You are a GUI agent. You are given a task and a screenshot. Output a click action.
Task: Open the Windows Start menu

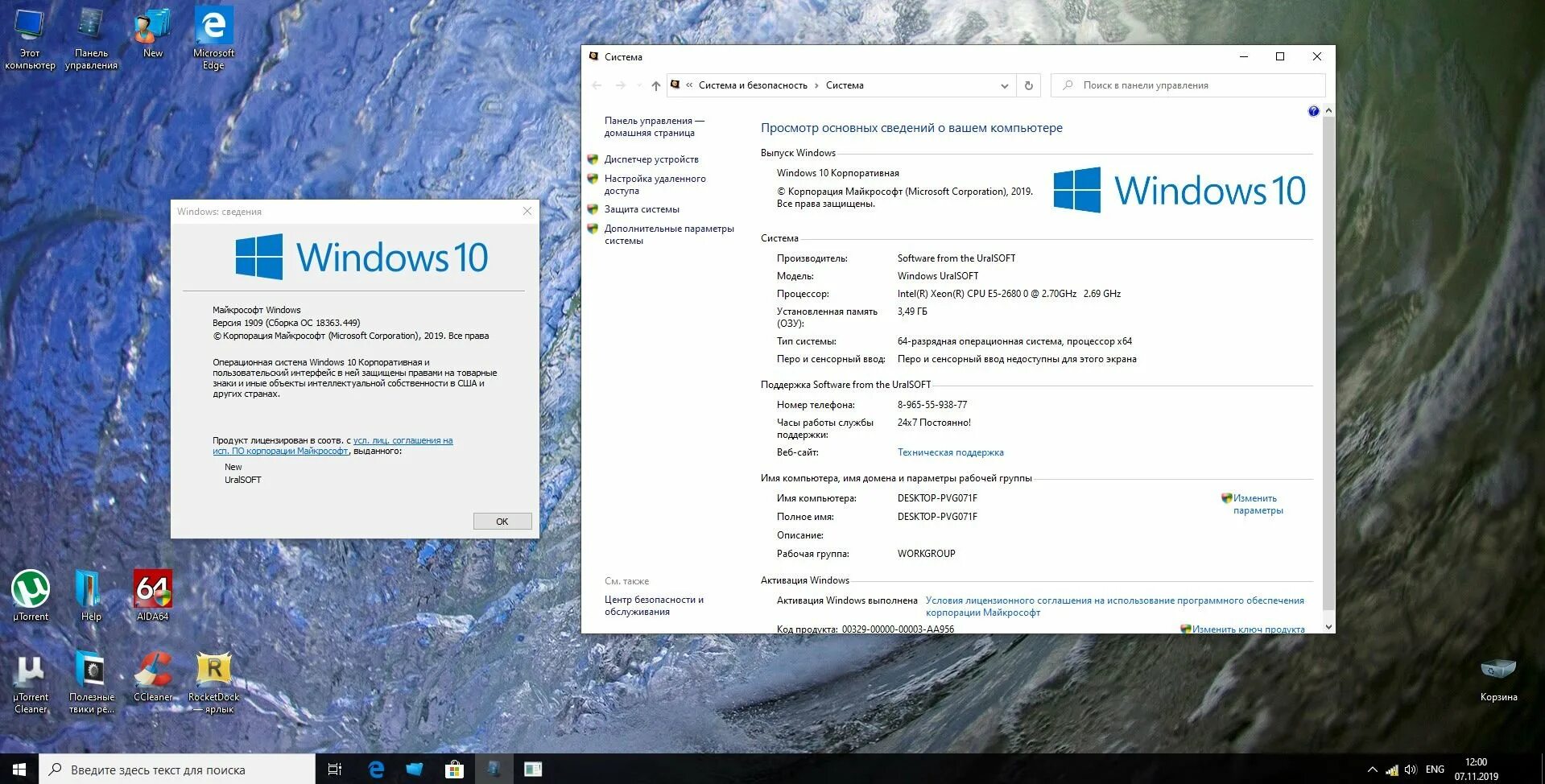[19, 770]
